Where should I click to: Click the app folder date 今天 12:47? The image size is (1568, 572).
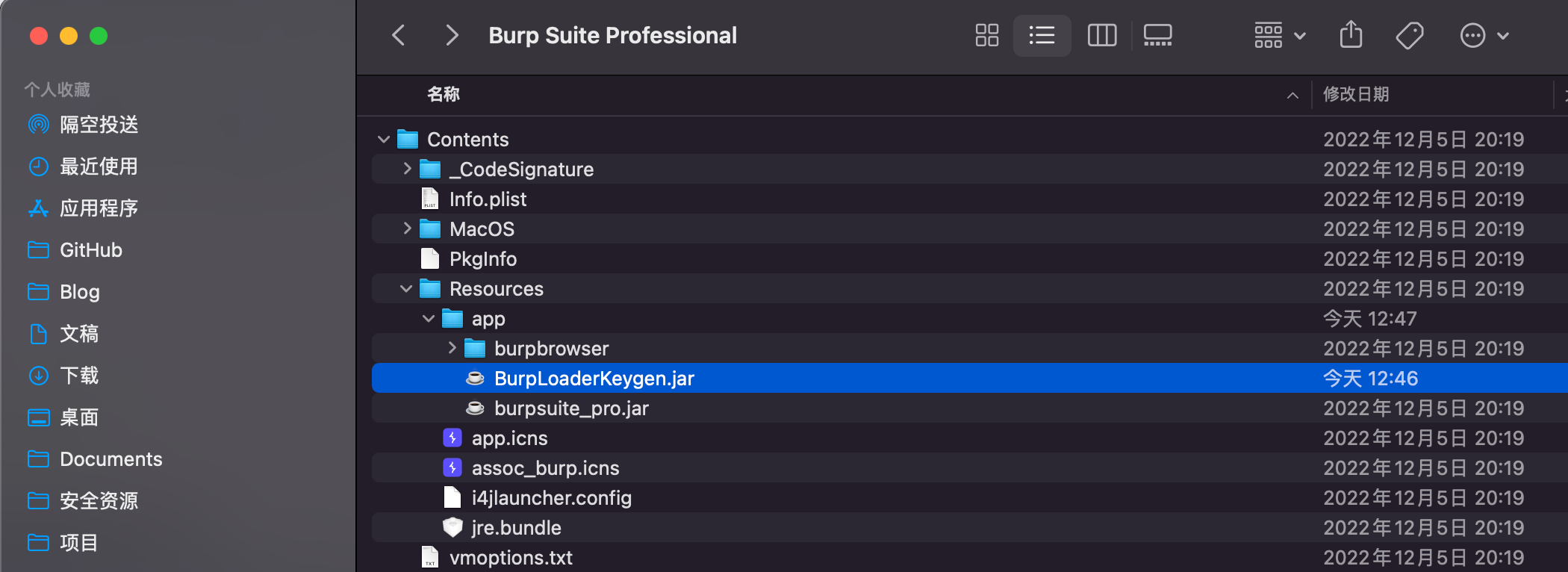[x=1369, y=319]
